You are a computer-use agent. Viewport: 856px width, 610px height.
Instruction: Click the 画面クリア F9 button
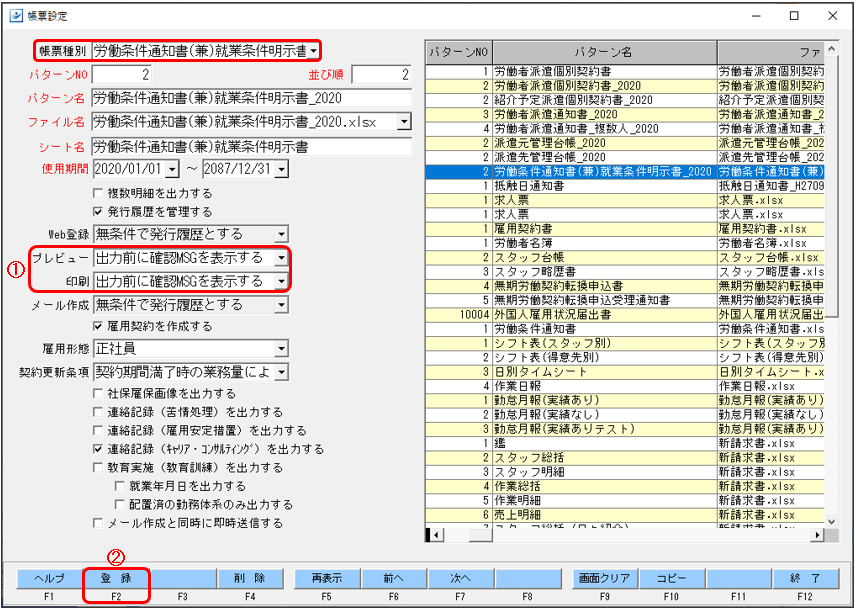click(605, 579)
